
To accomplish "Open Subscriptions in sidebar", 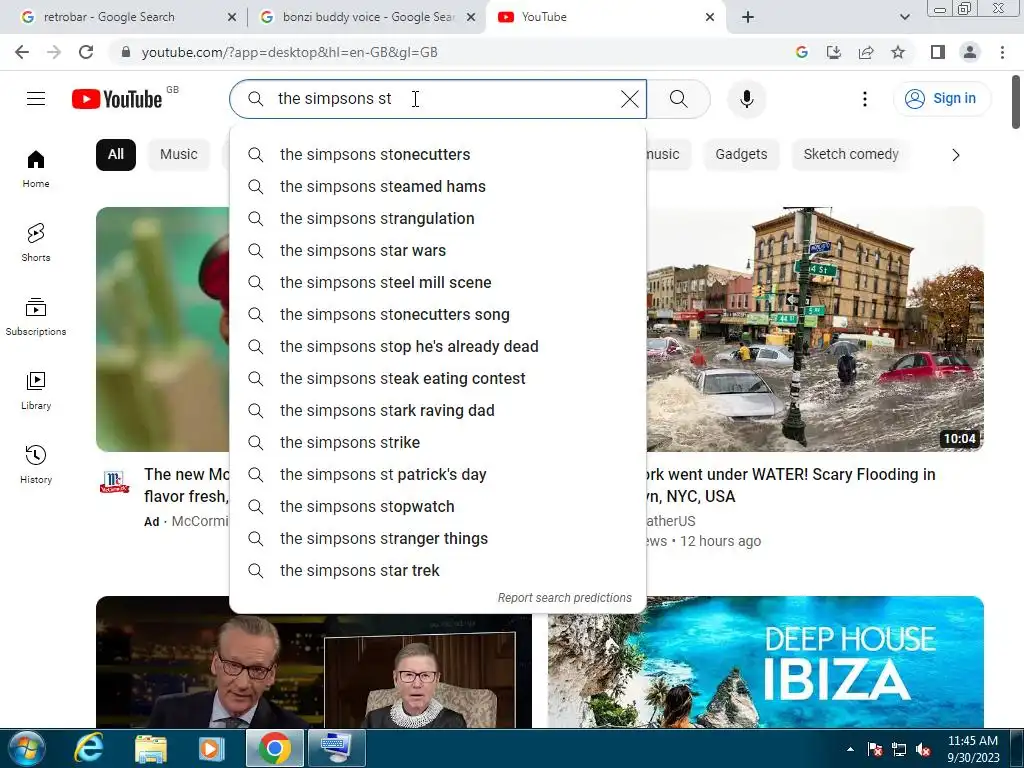I will point(36,317).
